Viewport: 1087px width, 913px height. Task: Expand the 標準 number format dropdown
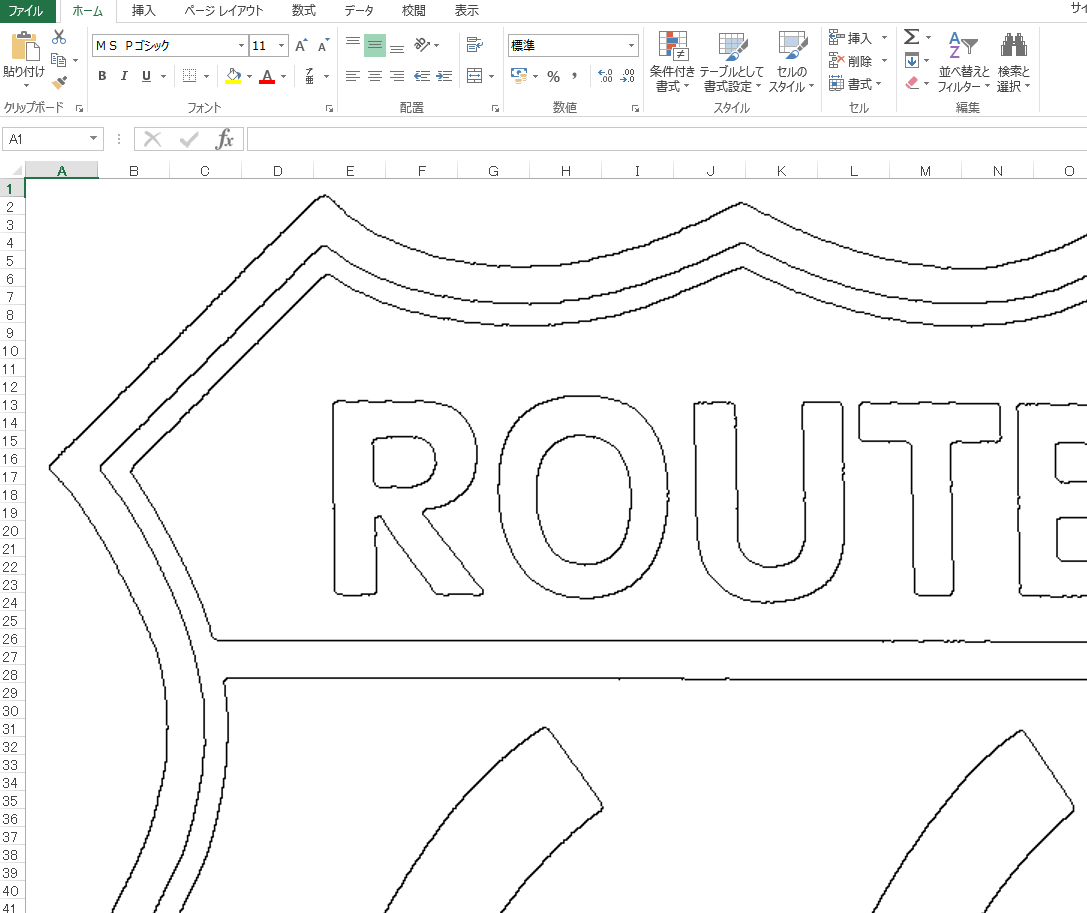(x=631, y=46)
